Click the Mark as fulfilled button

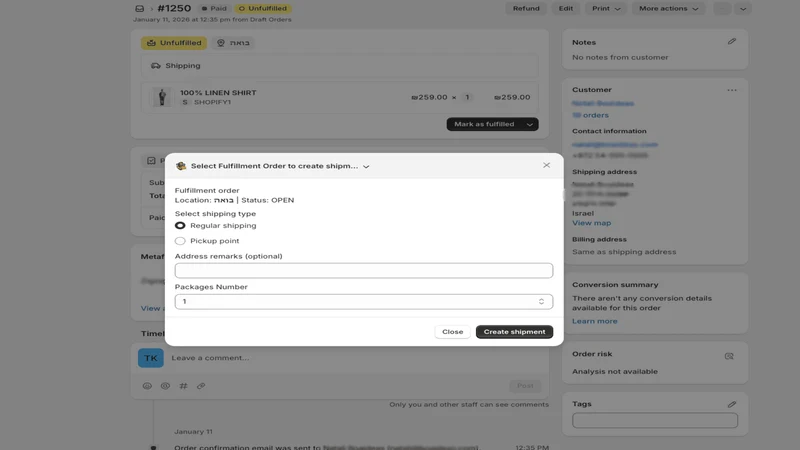[484, 124]
